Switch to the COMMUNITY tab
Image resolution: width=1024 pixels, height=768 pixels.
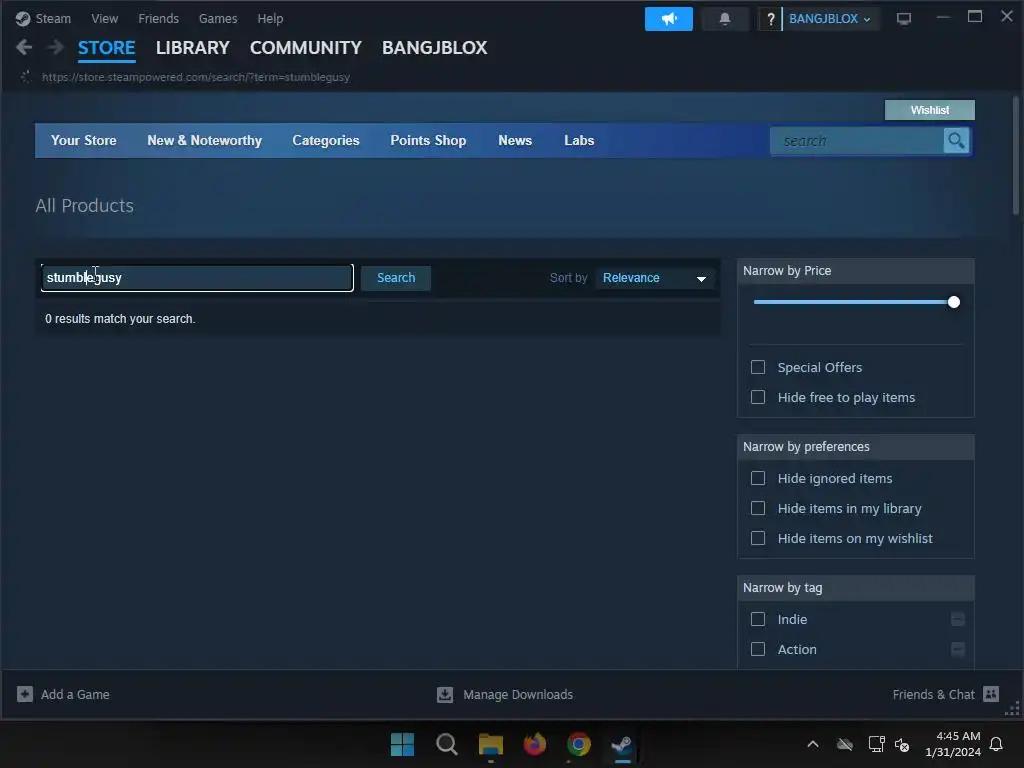point(306,48)
